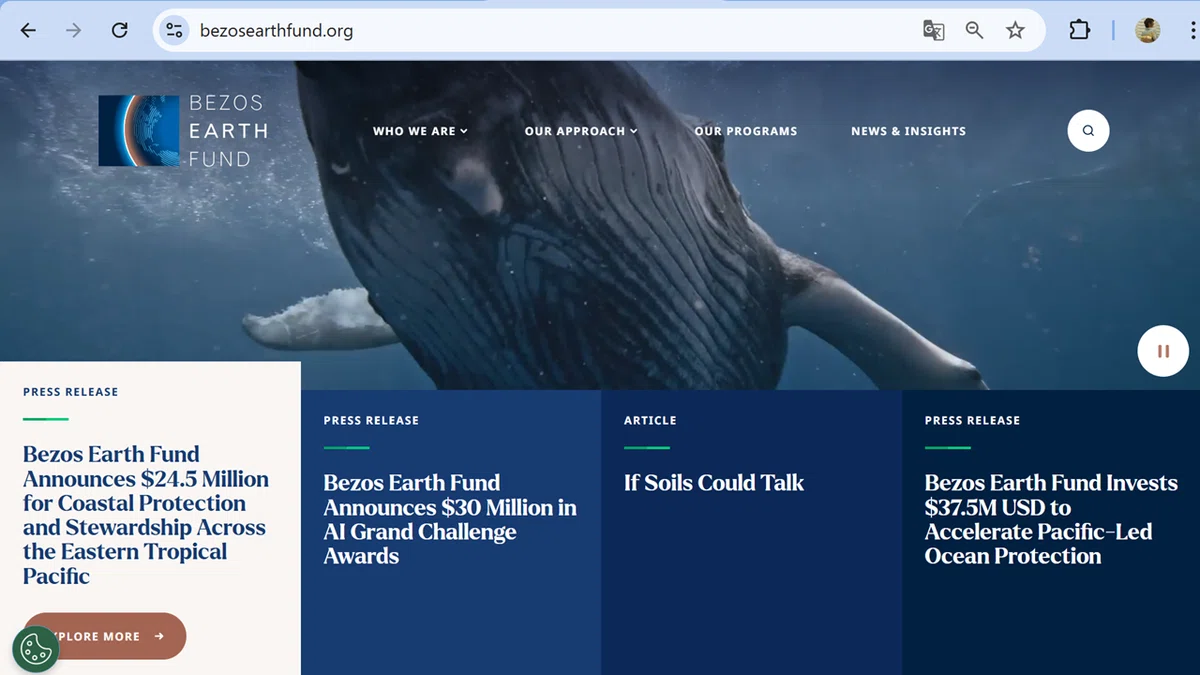Open the $37.5M Pacific-Led Ocean Protection article
Image resolution: width=1200 pixels, height=675 pixels.
1051,519
